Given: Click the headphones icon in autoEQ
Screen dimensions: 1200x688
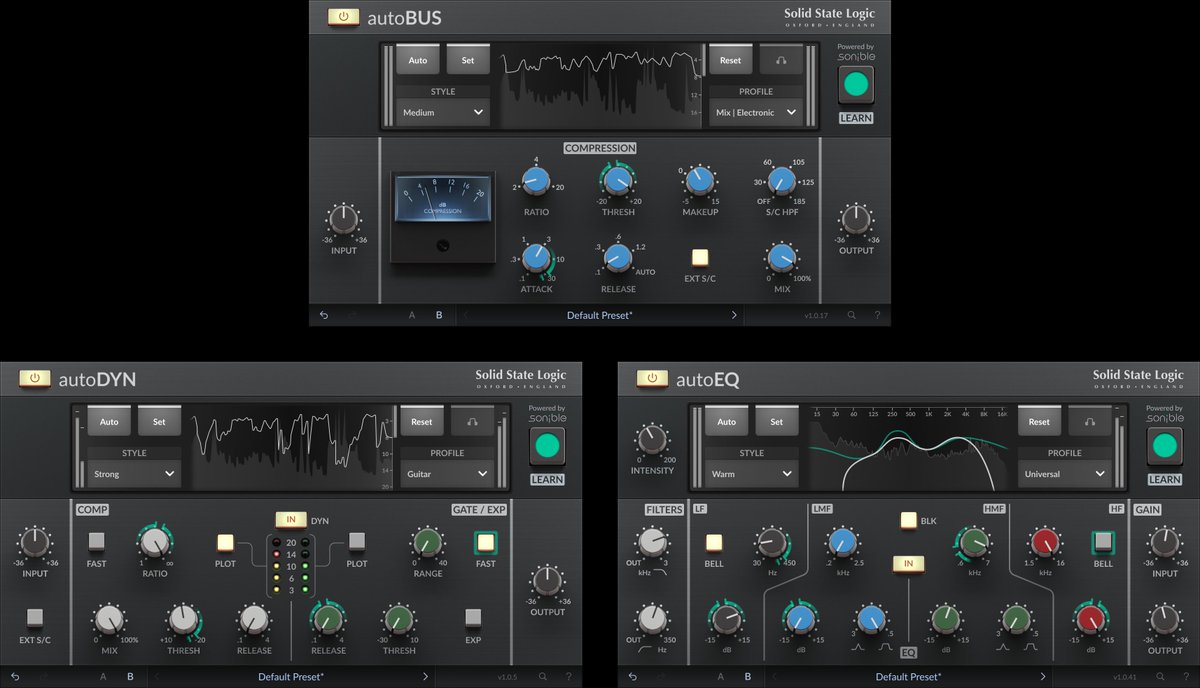Looking at the screenshot, I should point(1089,421).
